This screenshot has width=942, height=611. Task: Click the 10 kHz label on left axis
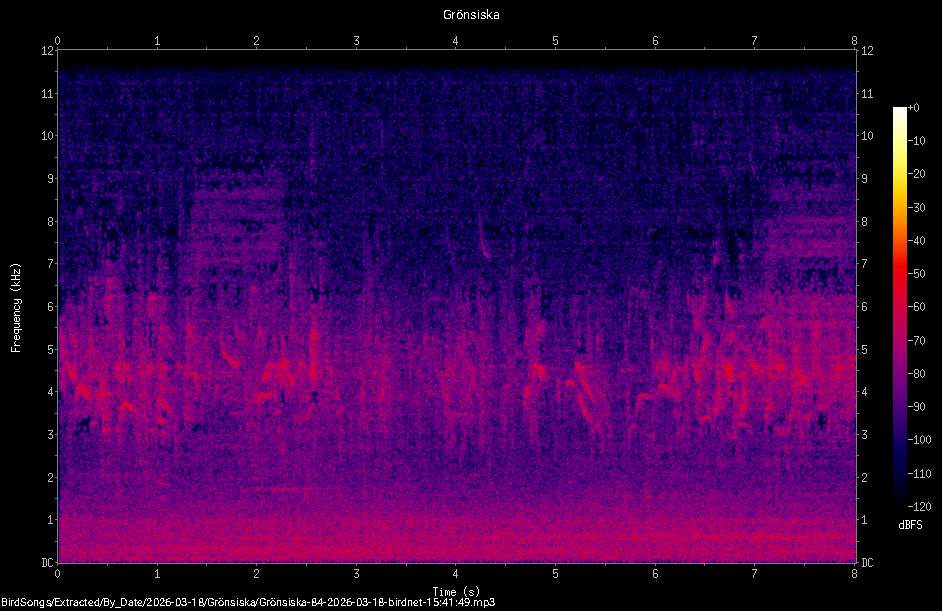pyautogui.click(x=47, y=136)
